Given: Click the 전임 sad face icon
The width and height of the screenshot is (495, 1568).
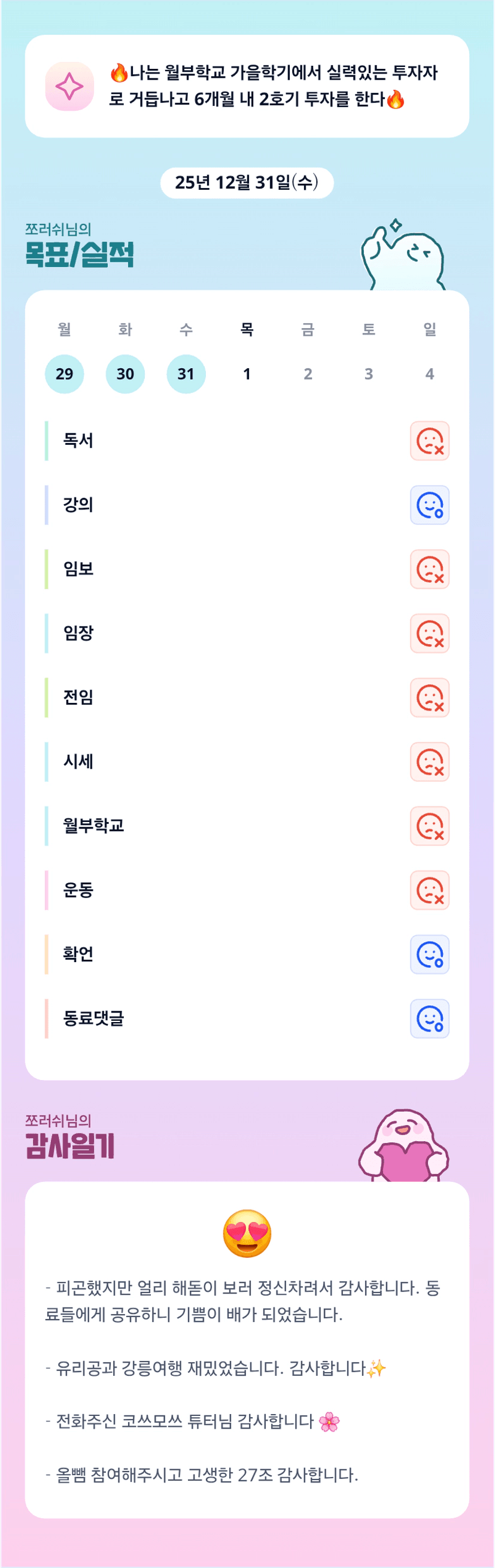Looking at the screenshot, I should point(429,697).
